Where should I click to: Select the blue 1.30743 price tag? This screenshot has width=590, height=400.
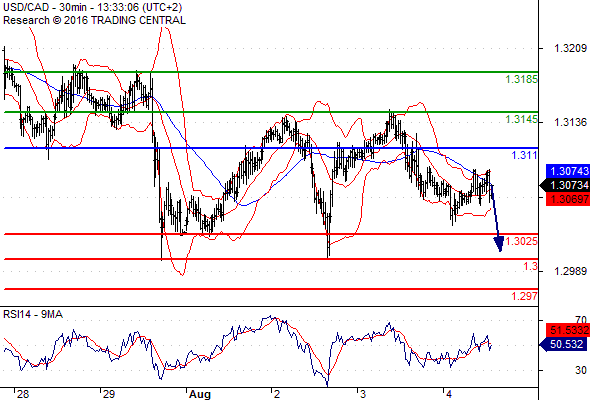pos(568,171)
